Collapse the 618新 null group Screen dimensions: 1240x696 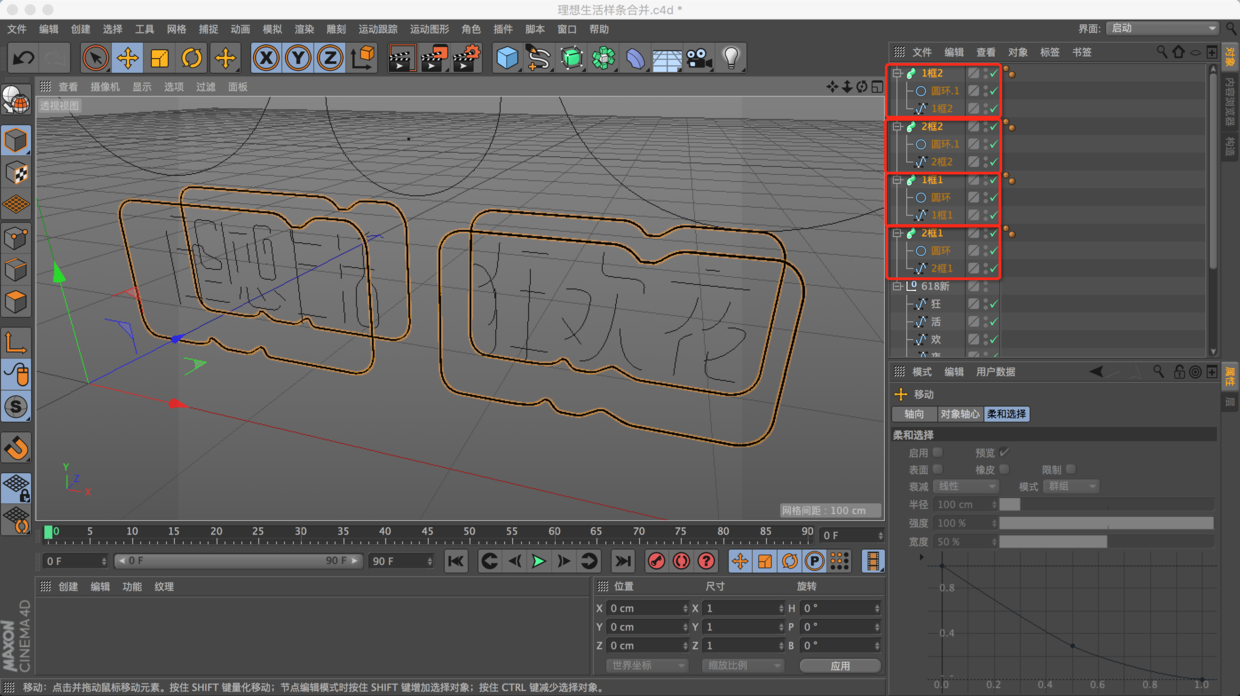(x=897, y=286)
